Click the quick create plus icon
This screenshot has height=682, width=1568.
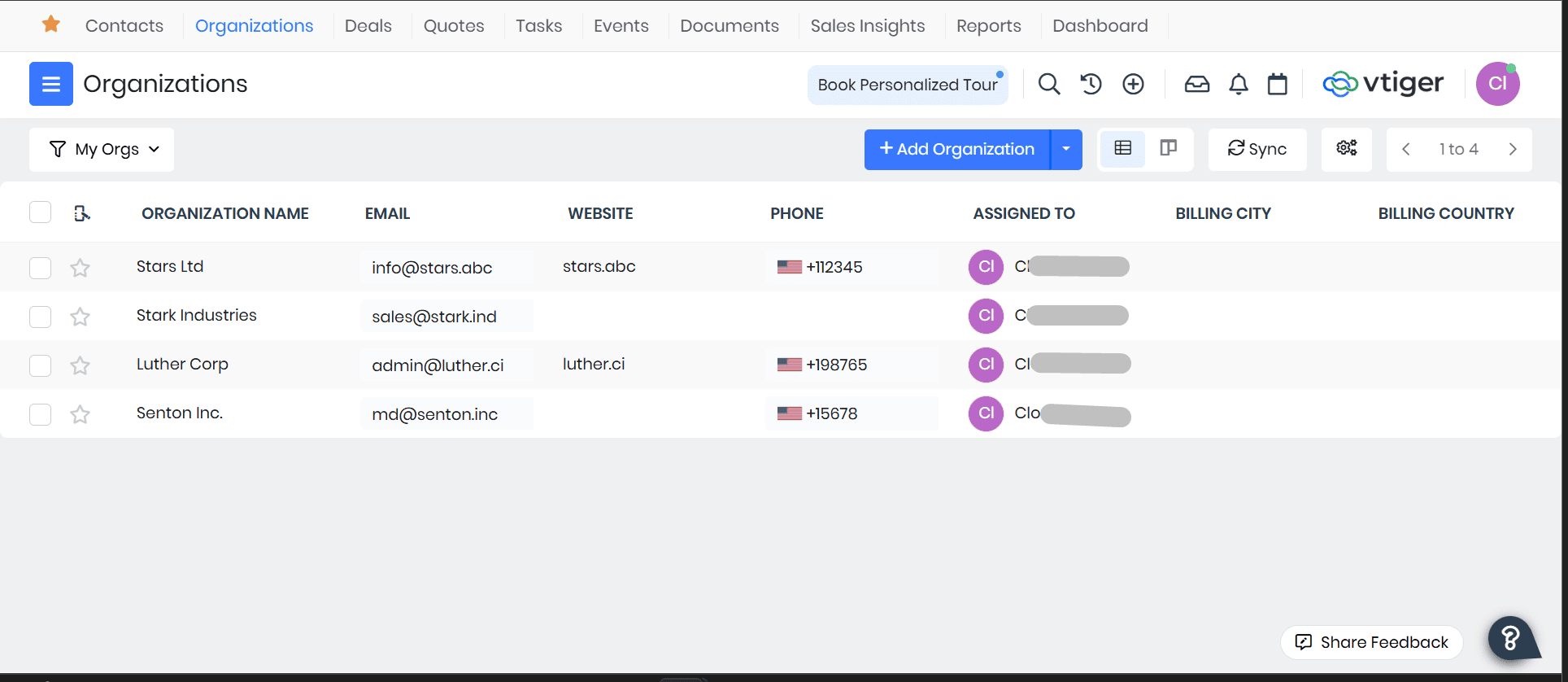tap(1133, 84)
